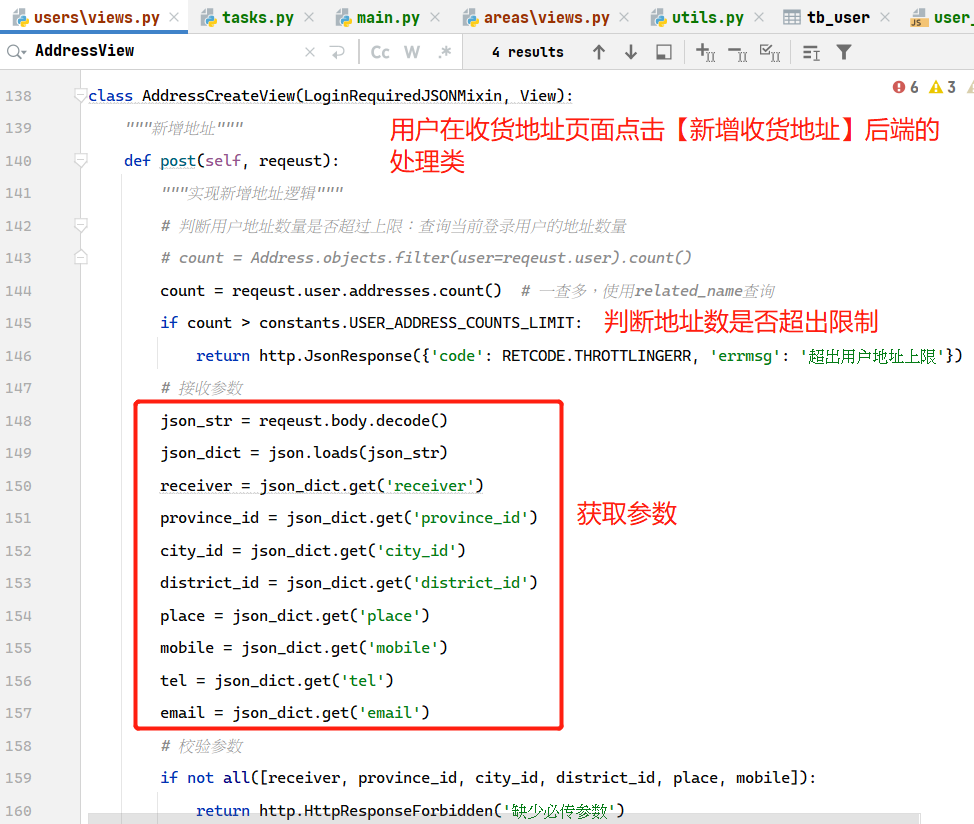Click 'USER_ADDRESS_COUNTS_LIMIT' constant in code

(461, 323)
